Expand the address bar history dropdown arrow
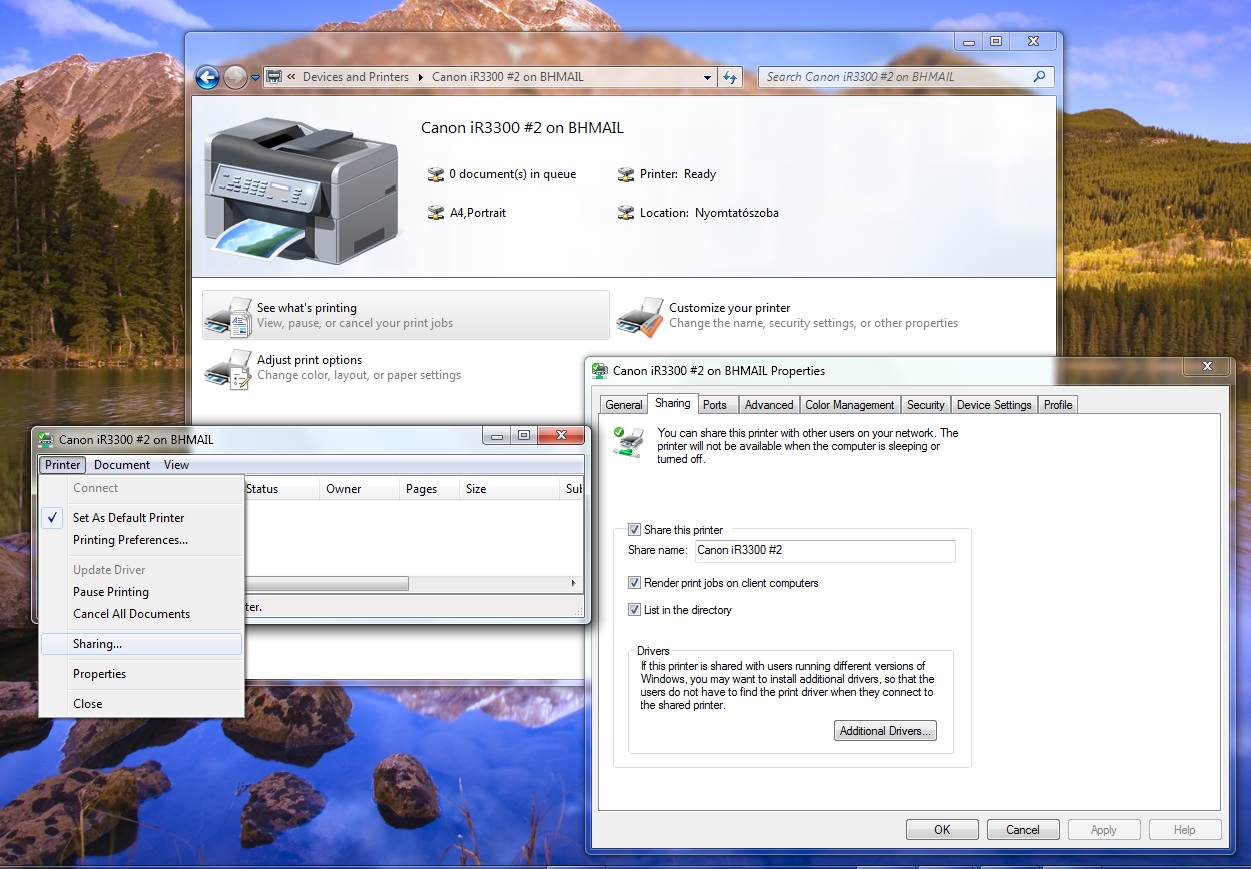 [707, 77]
